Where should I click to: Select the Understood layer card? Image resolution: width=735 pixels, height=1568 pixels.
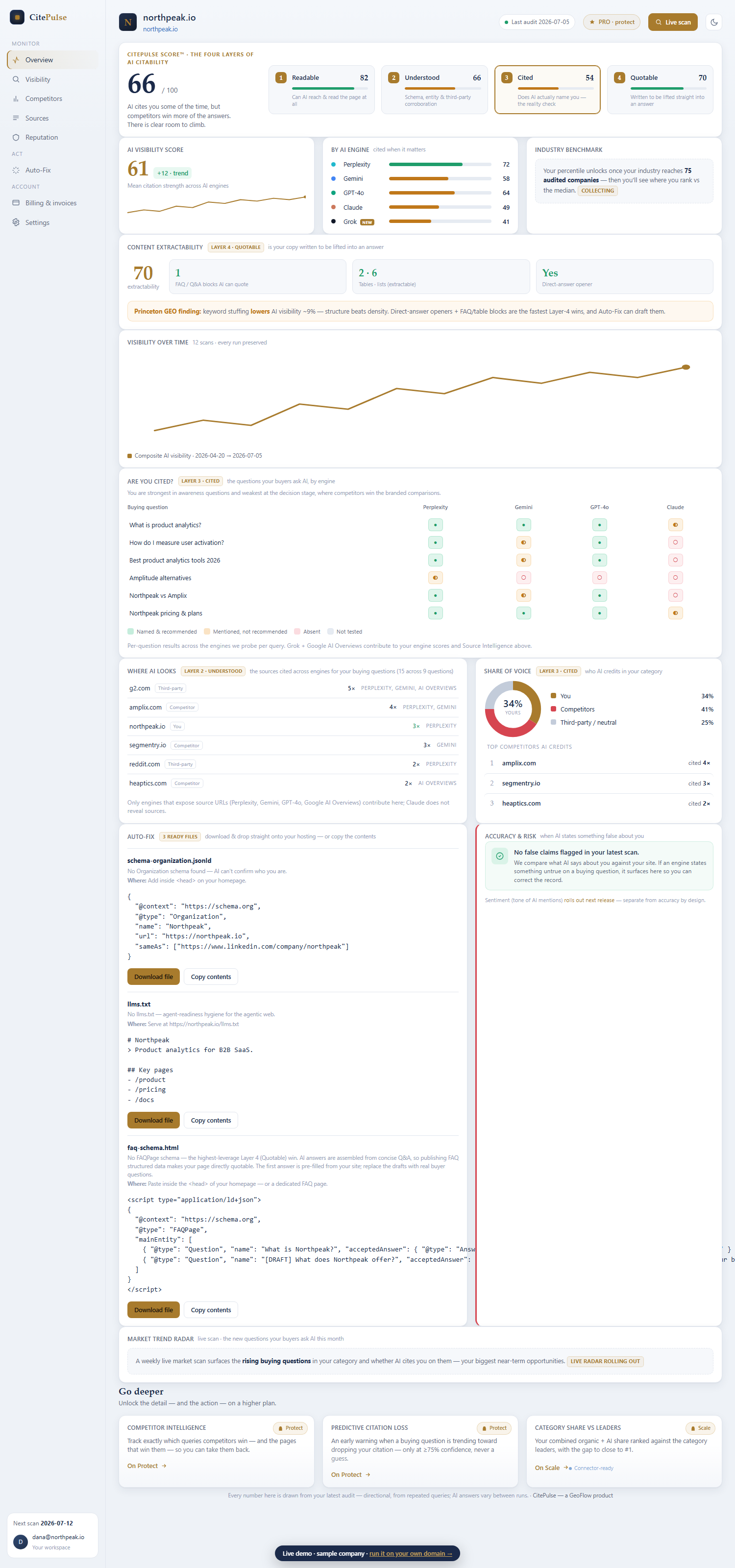(x=435, y=90)
